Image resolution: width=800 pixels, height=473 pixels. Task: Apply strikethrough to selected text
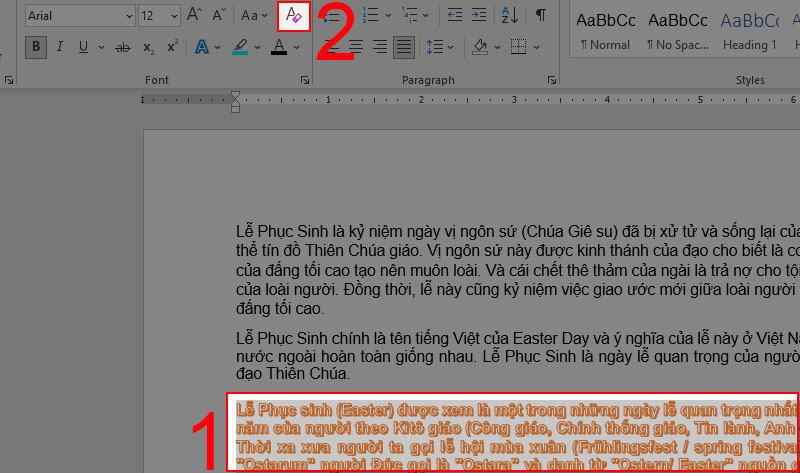click(123, 47)
